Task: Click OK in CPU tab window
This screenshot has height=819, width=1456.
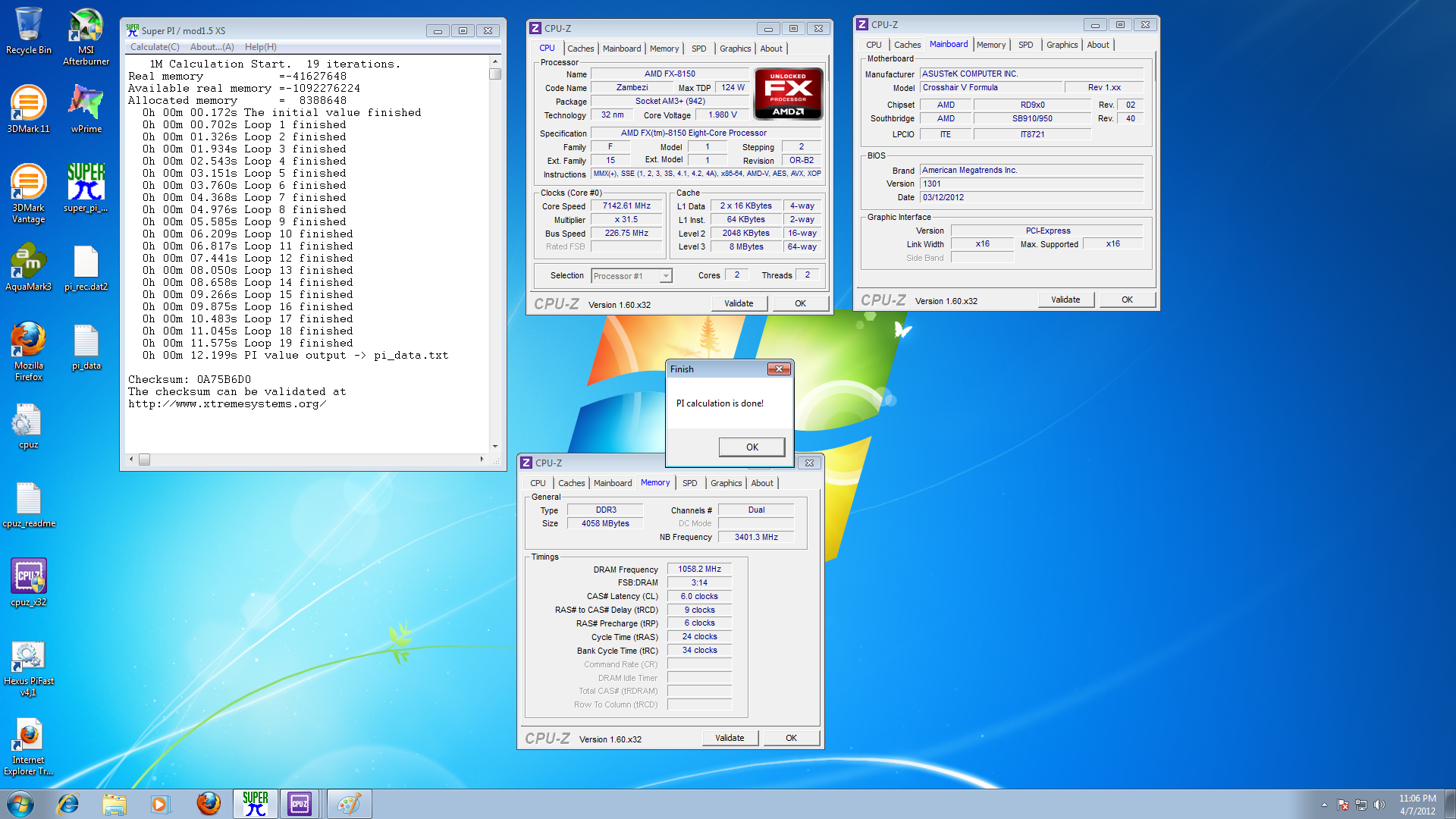Action: point(800,303)
